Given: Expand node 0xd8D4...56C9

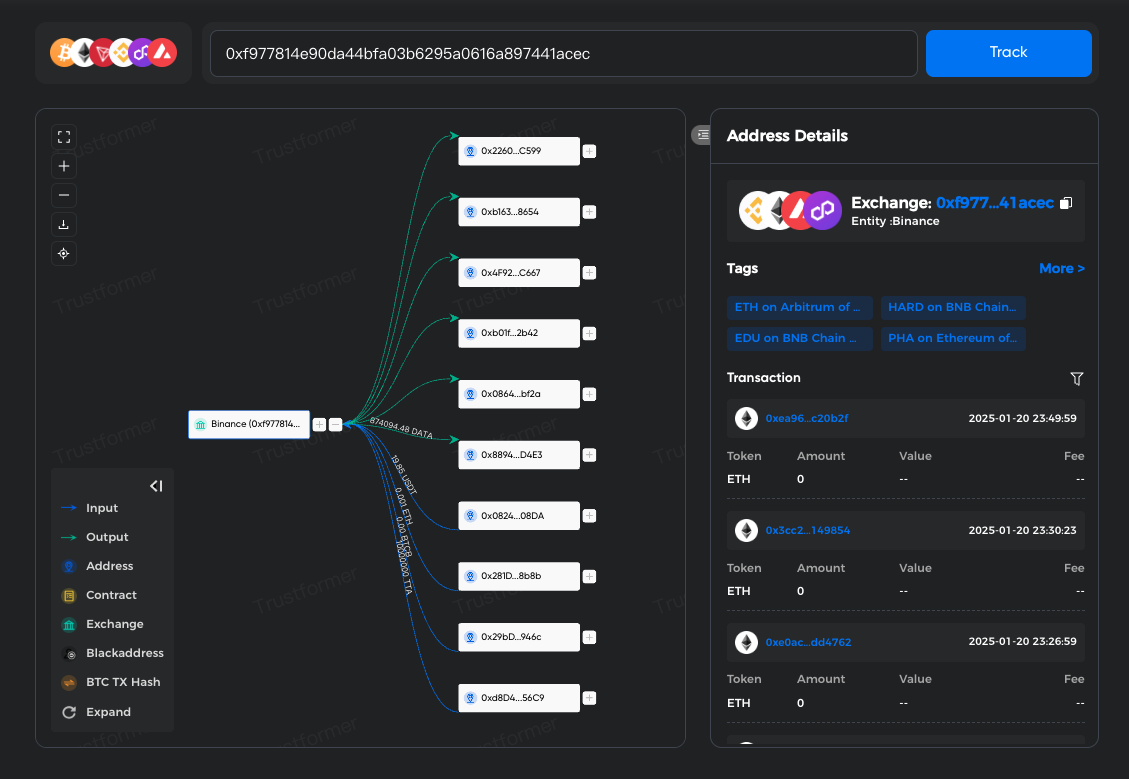Looking at the screenshot, I should [589, 698].
